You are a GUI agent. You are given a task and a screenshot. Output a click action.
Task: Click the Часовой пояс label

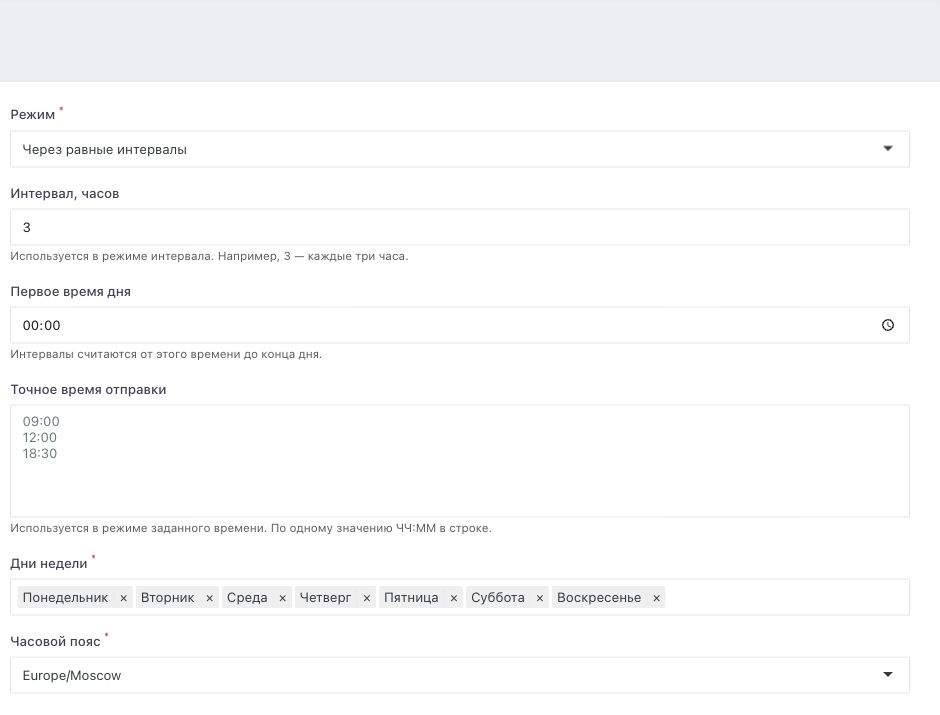[x=55, y=641]
